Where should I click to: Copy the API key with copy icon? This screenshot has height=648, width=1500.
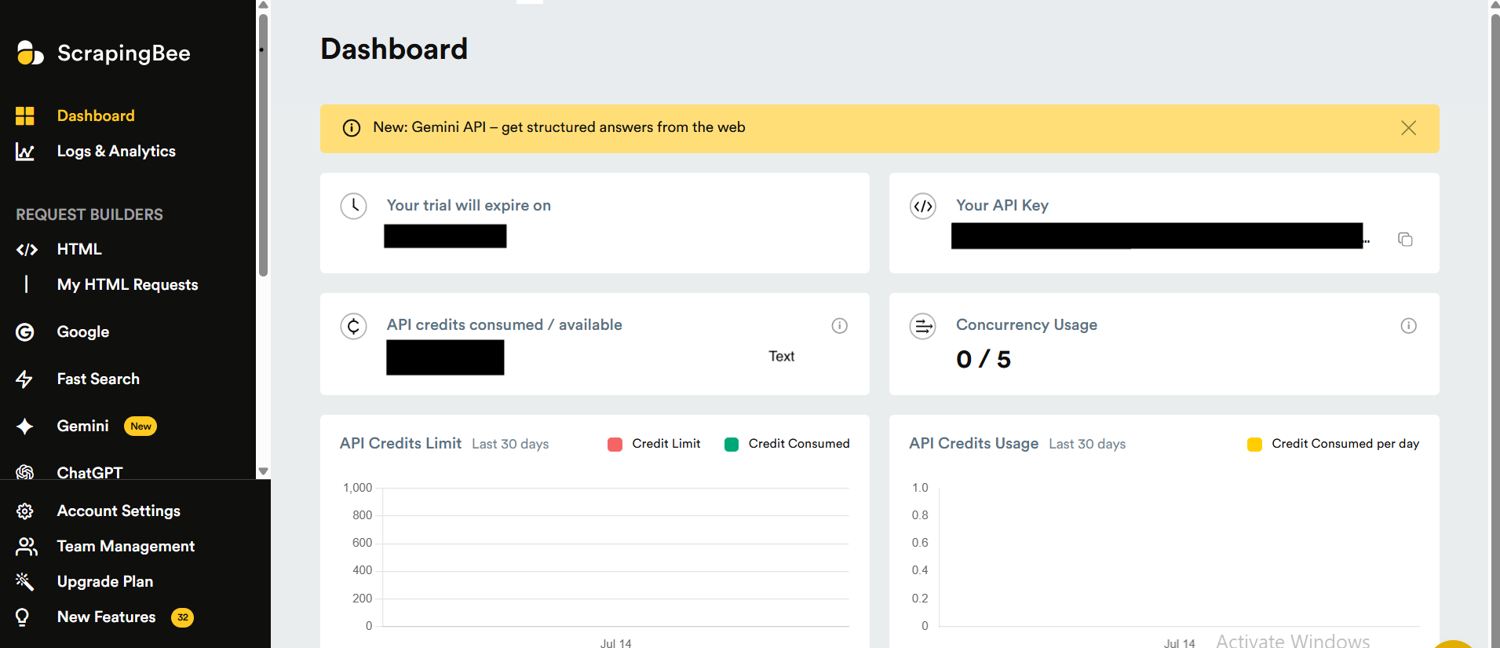1405,239
